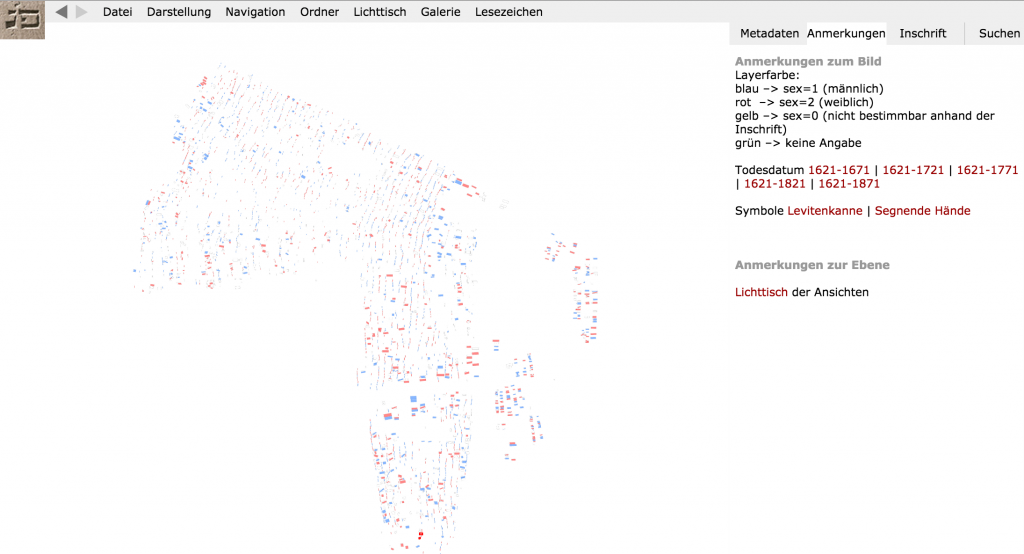The width and height of the screenshot is (1024, 554).
Task: Open the Datei menu
Action: [x=117, y=12]
